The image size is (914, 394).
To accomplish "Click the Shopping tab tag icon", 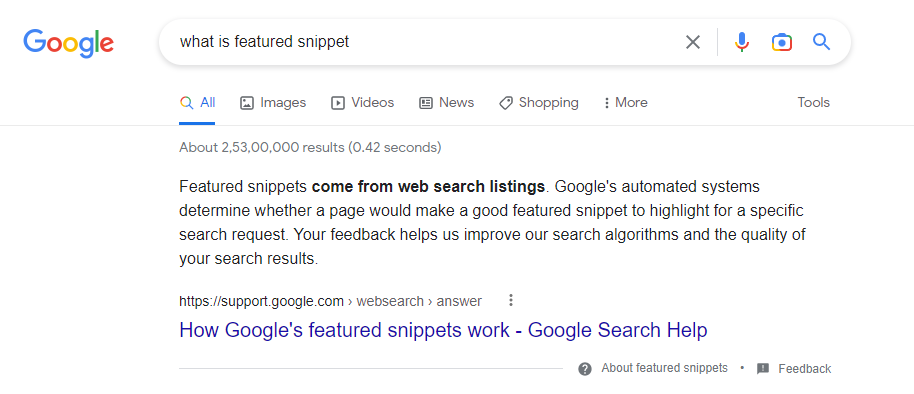I will (x=506, y=103).
